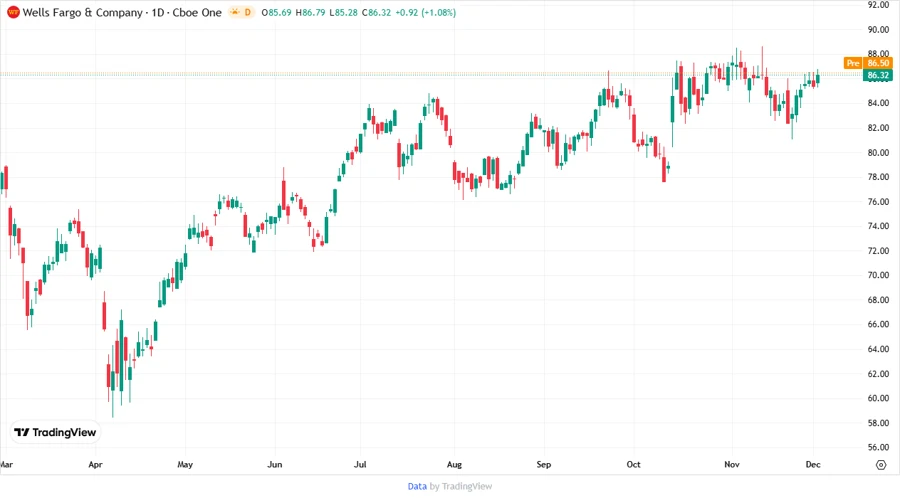Click the open value O85.69
This screenshot has height=498, width=900.
(x=276, y=13)
